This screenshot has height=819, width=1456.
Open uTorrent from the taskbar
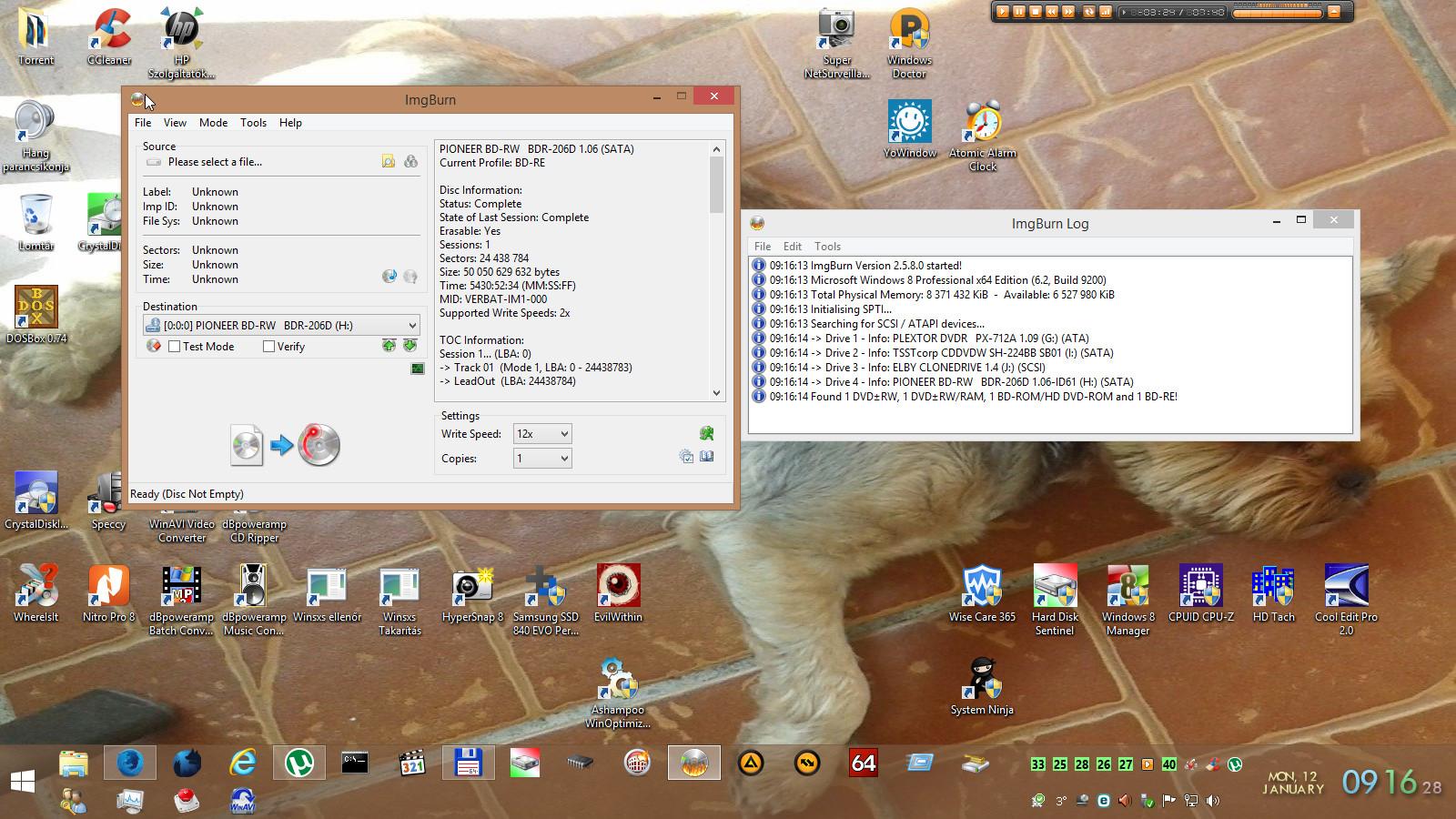point(299,763)
